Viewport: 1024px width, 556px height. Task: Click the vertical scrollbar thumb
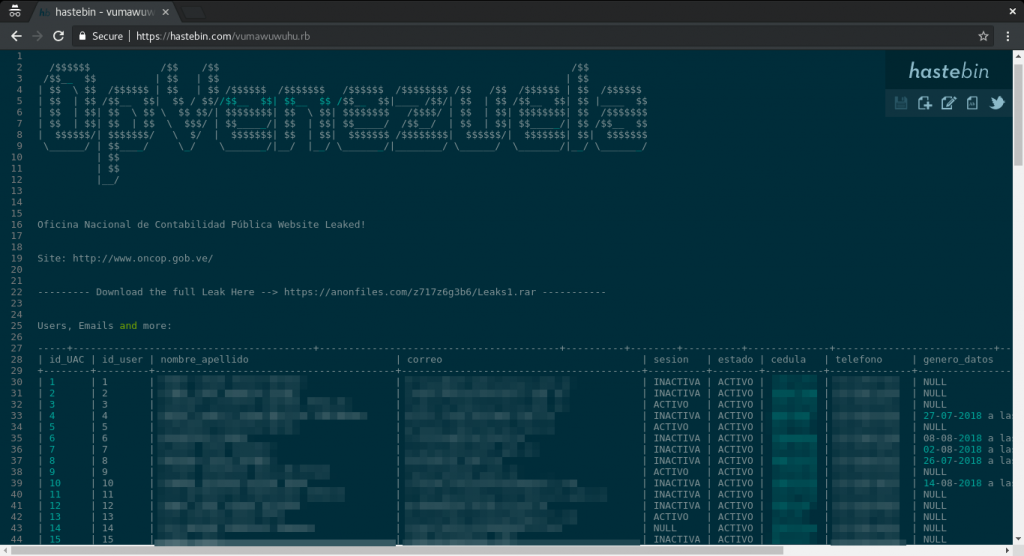click(1018, 114)
